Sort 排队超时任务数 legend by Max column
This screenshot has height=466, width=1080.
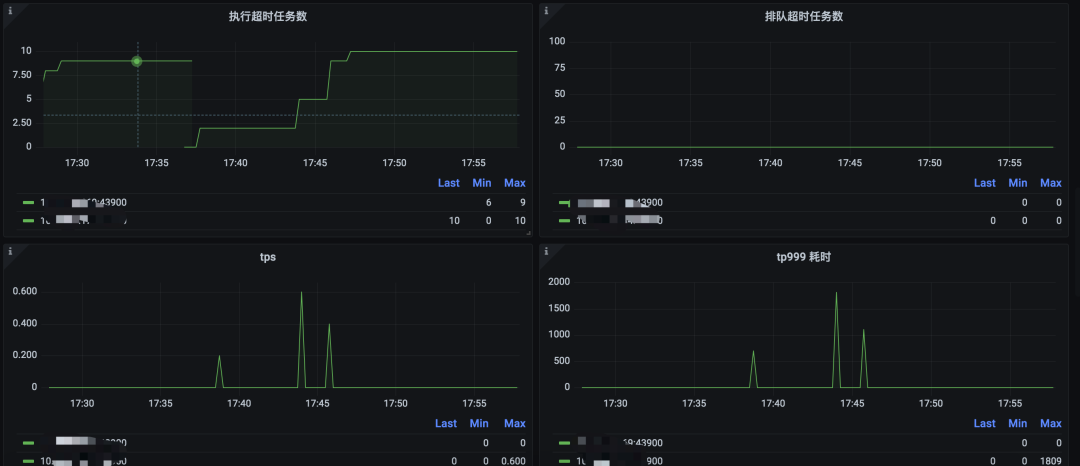[x=1050, y=183]
